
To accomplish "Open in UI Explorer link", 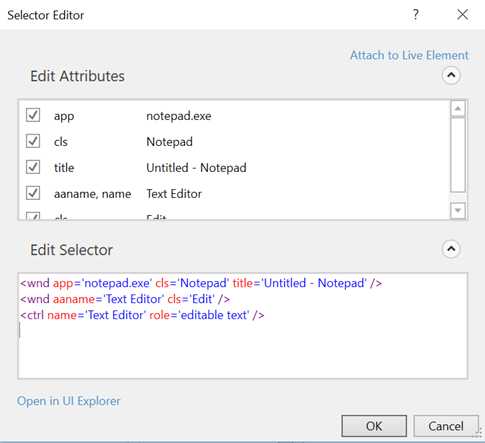I will click(x=68, y=401).
